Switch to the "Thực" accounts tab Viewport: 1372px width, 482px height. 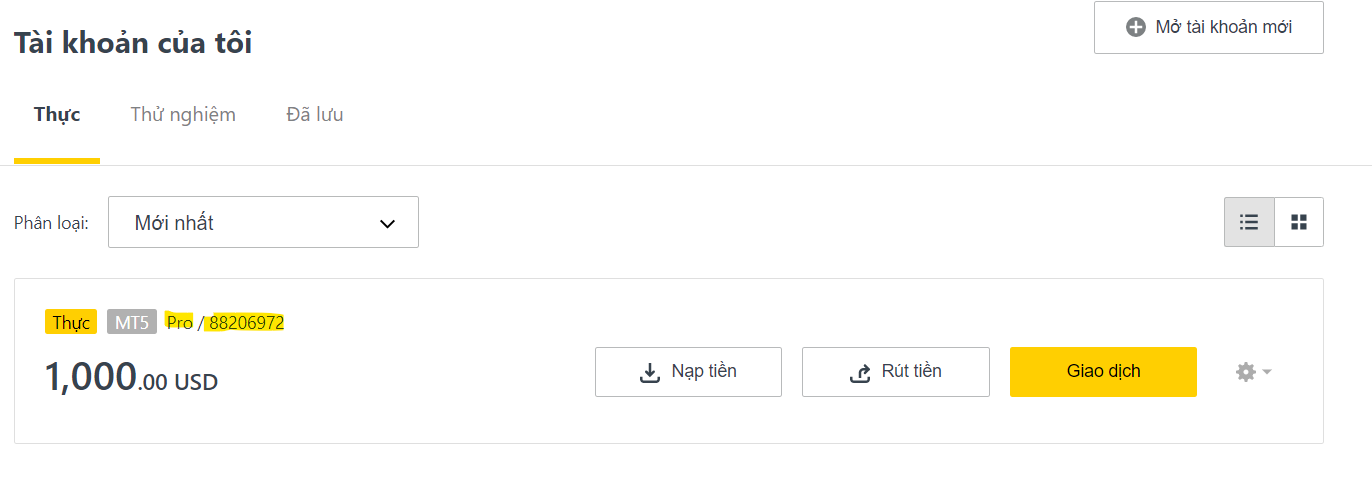coord(57,114)
